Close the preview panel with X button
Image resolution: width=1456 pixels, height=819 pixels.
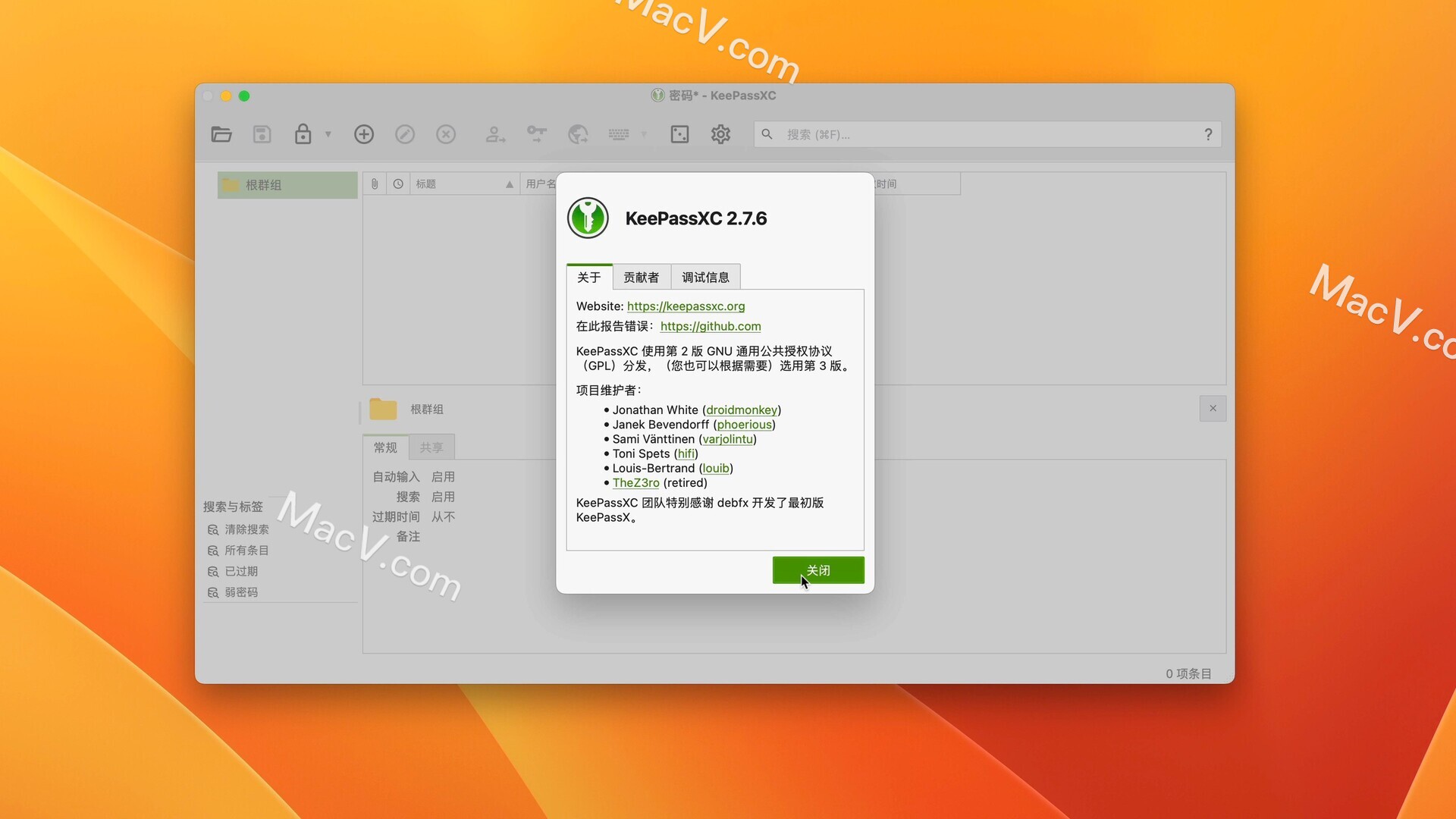[1213, 409]
